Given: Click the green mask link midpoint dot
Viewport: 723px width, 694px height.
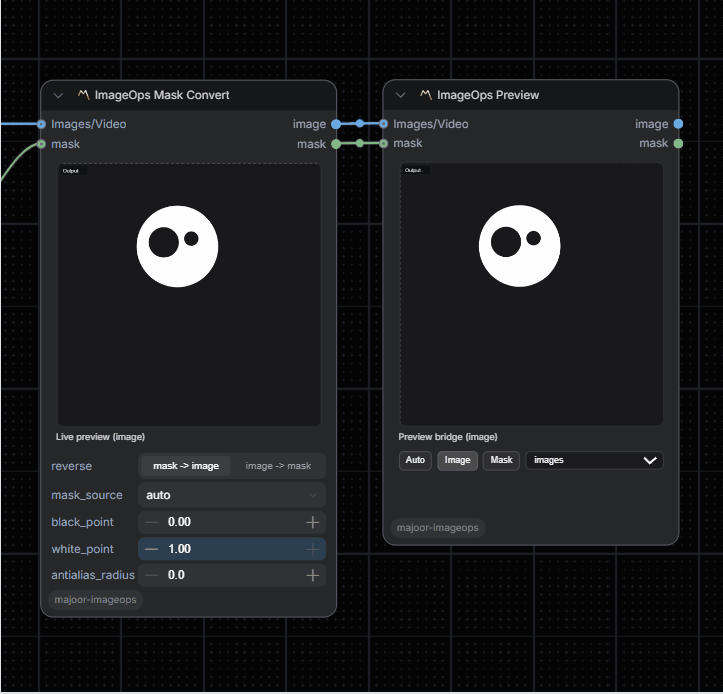Looking at the screenshot, I should [x=360, y=143].
